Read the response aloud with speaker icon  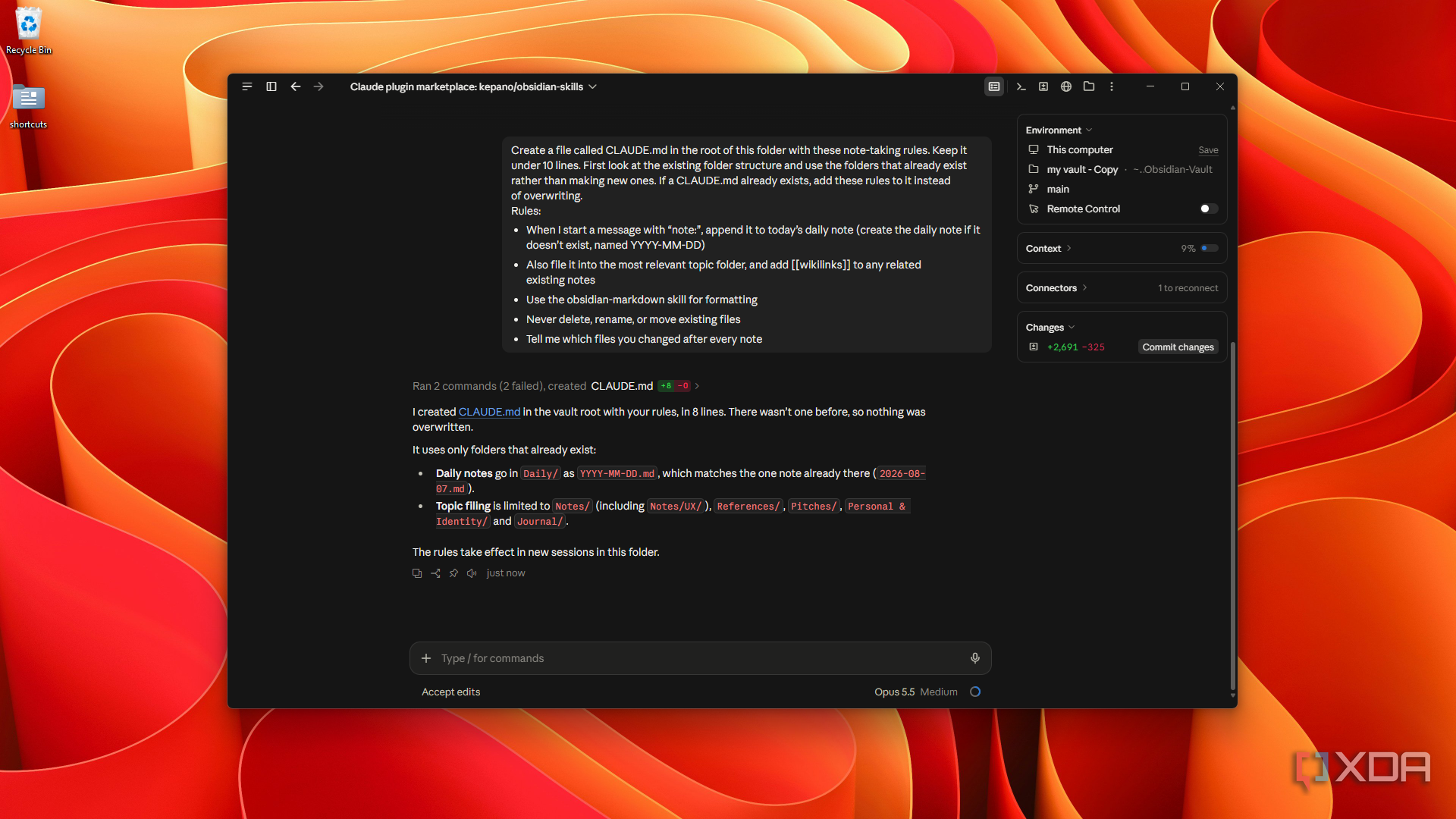point(472,573)
